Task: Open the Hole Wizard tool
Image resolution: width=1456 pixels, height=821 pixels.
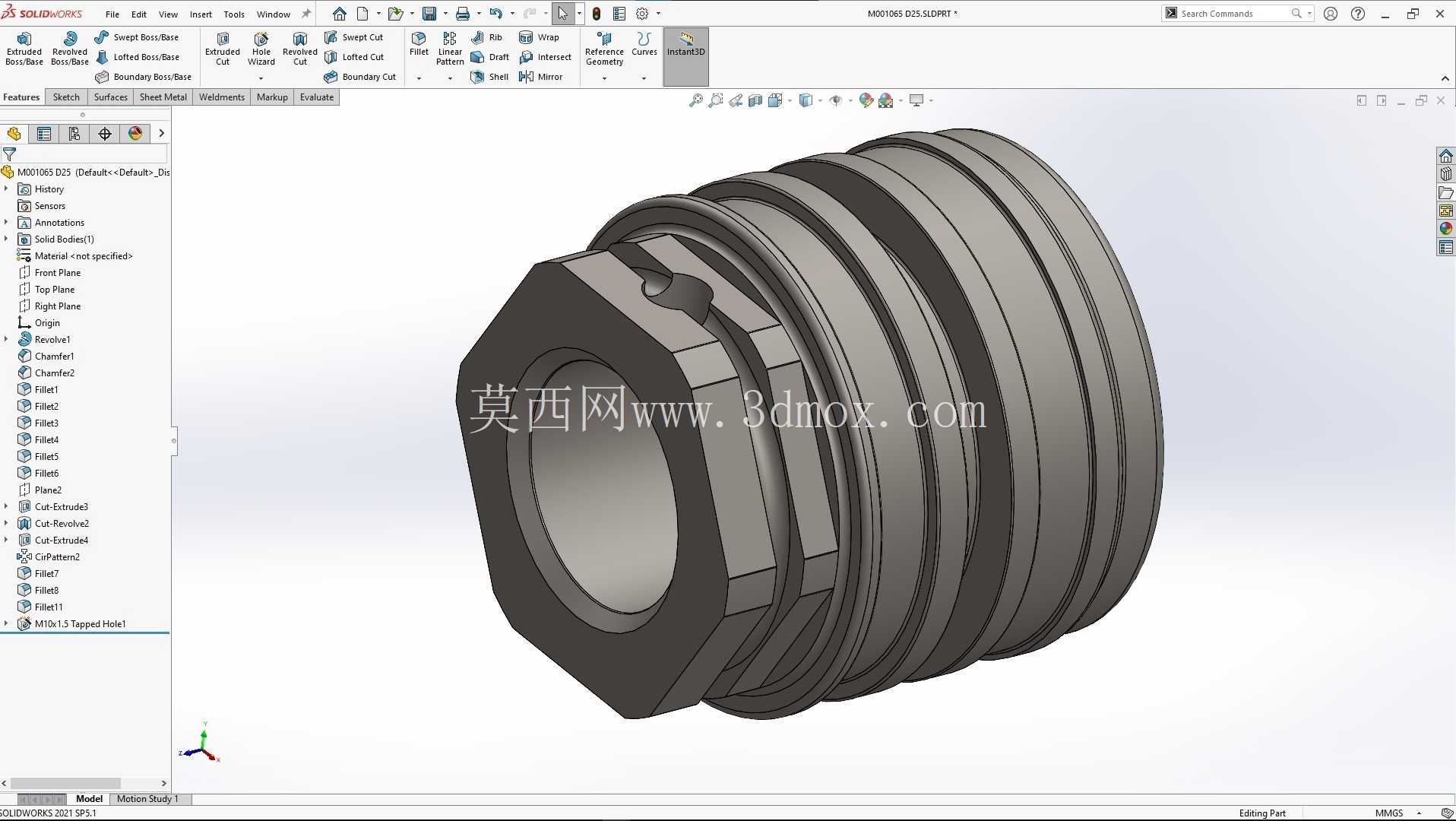Action: click(x=261, y=49)
